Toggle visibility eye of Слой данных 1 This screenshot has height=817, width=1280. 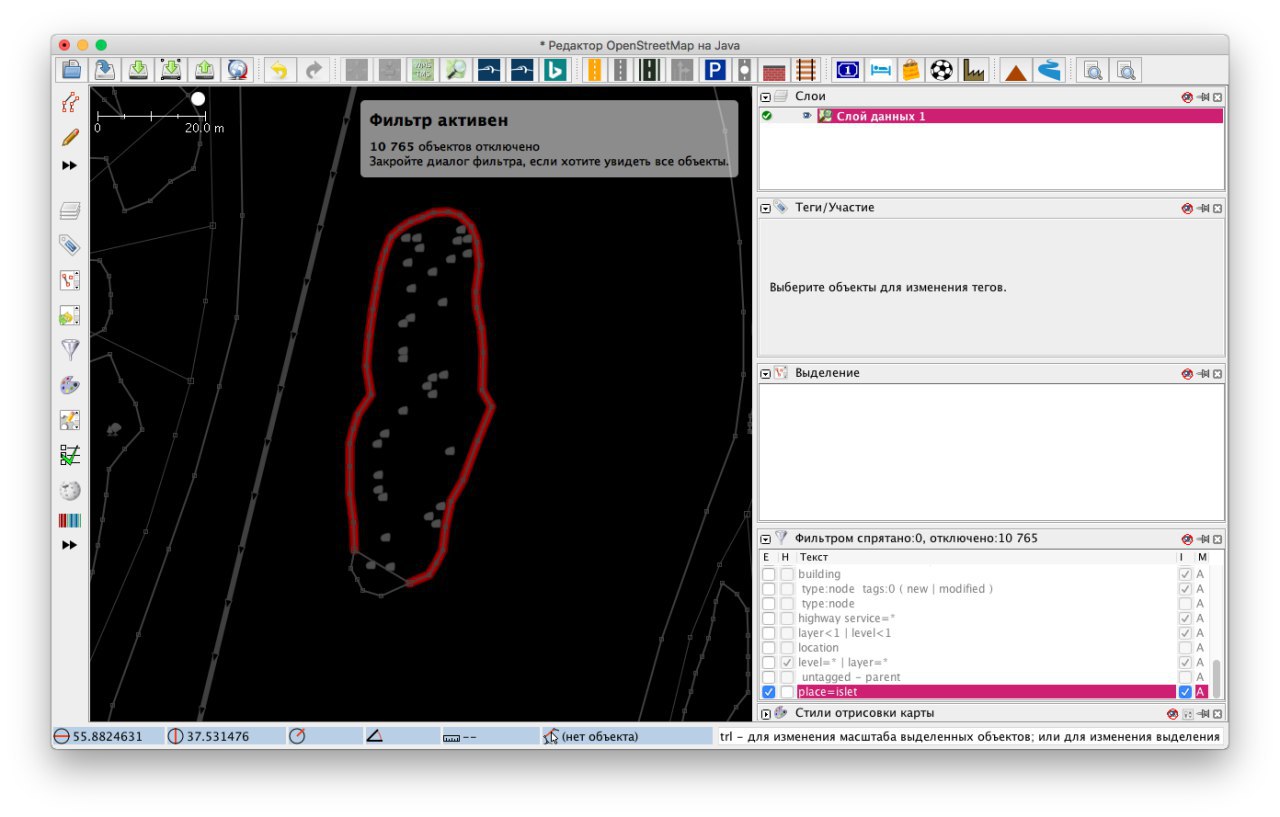point(807,116)
